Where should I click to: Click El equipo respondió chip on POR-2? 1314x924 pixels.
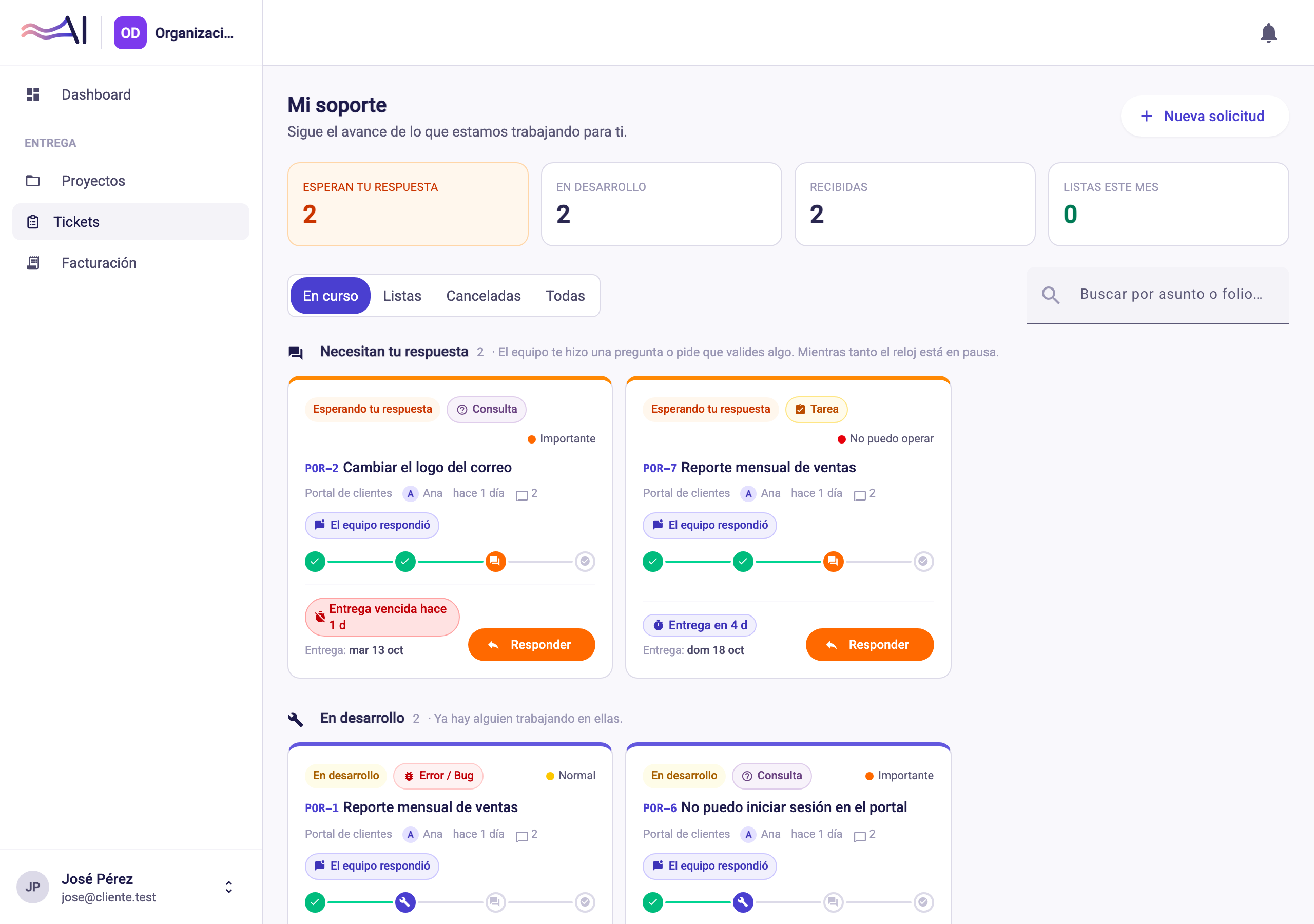pyautogui.click(x=372, y=526)
